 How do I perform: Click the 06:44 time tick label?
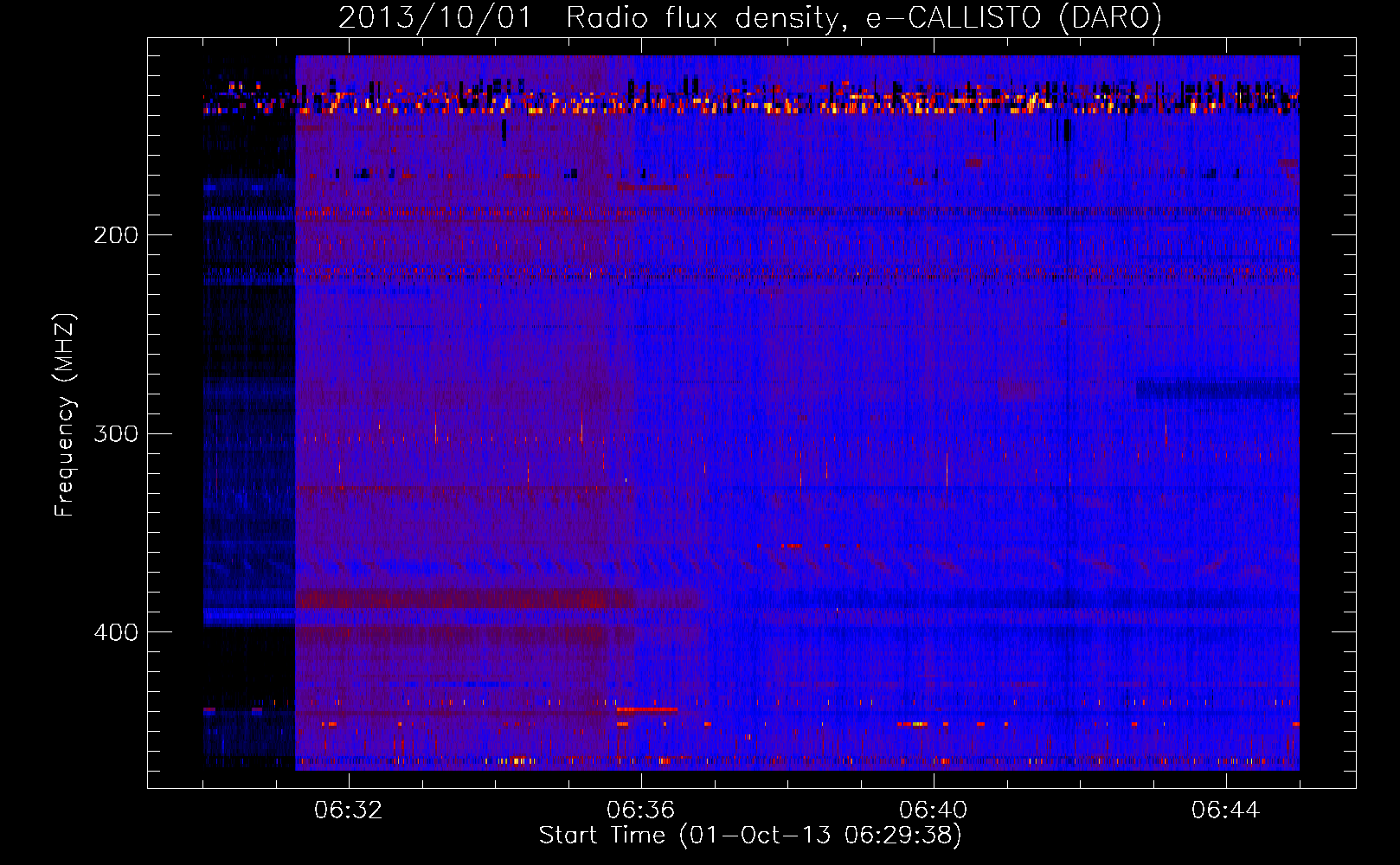tap(1225, 811)
